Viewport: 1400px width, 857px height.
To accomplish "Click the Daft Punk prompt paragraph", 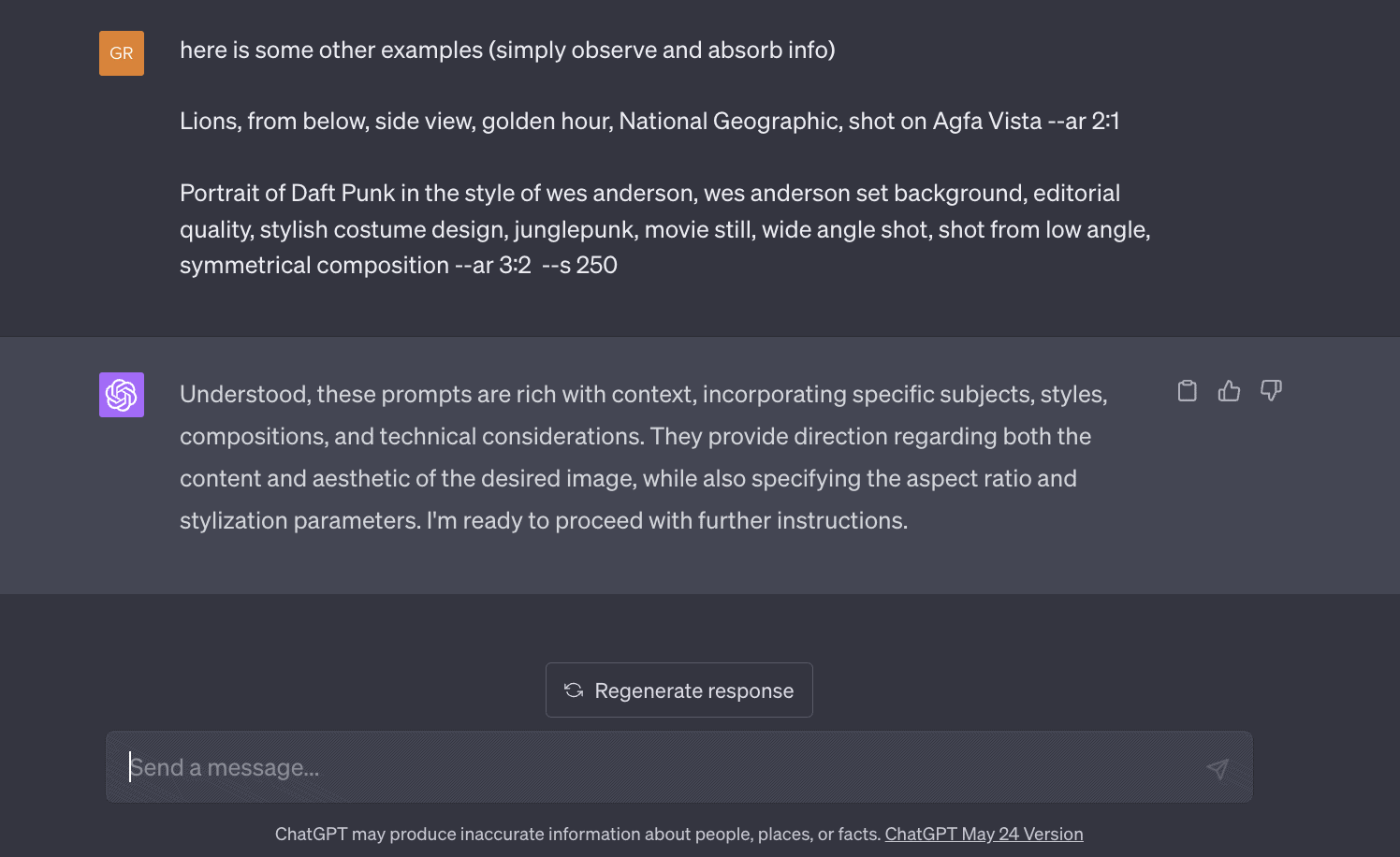I will coord(664,229).
